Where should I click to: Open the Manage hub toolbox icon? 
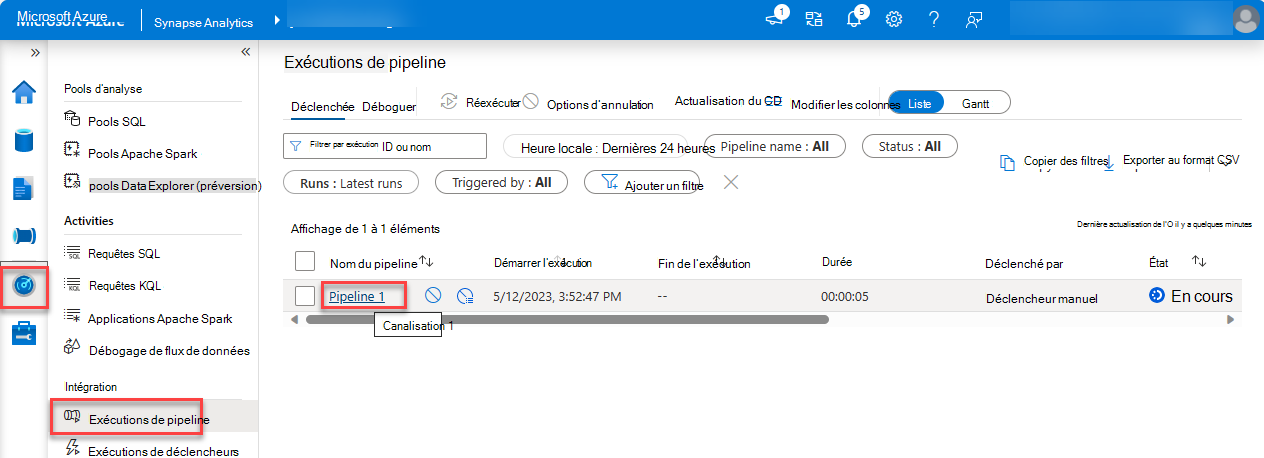click(x=24, y=334)
